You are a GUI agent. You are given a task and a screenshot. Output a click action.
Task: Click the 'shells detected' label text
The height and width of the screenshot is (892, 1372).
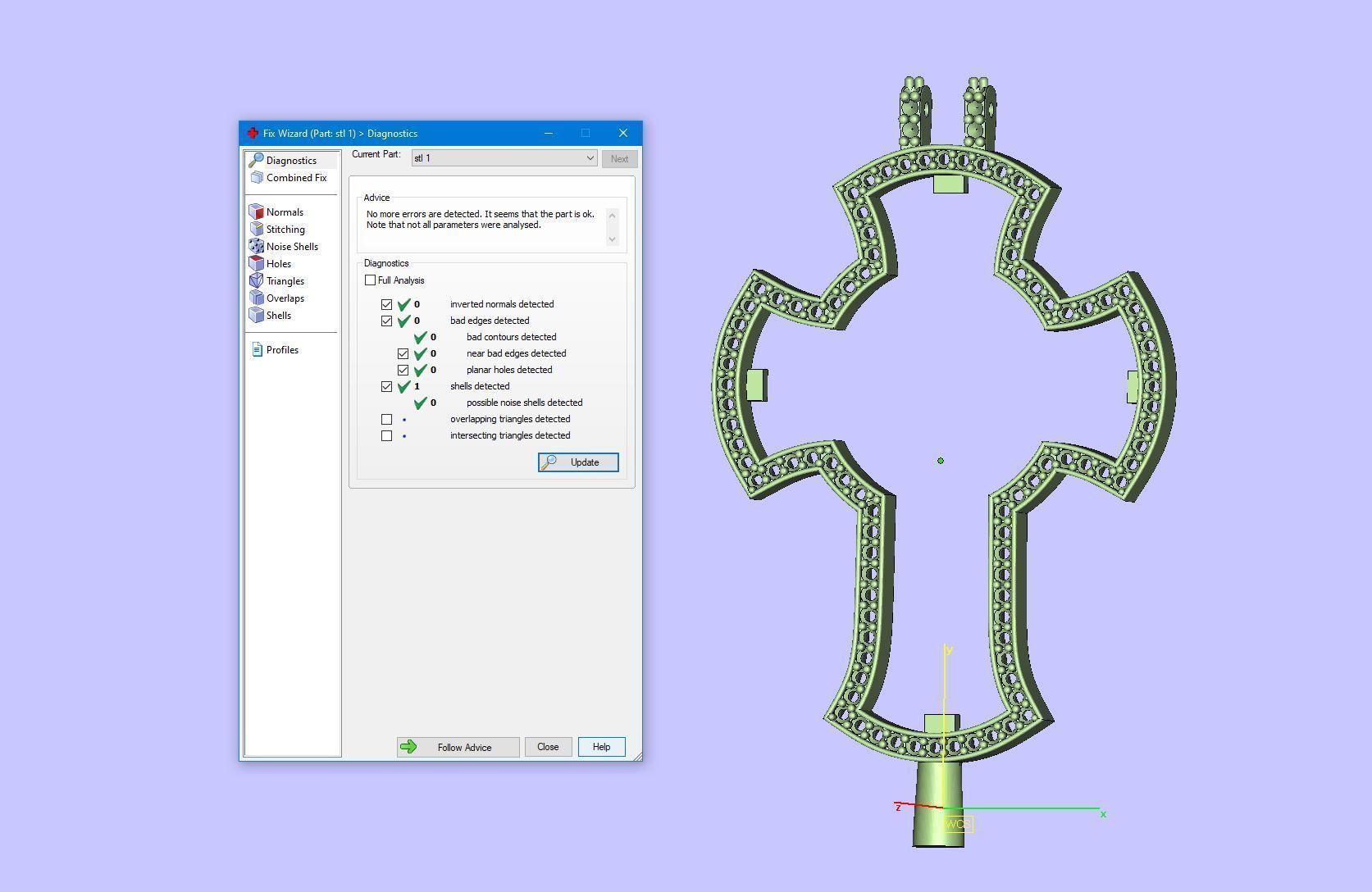point(480,386)
